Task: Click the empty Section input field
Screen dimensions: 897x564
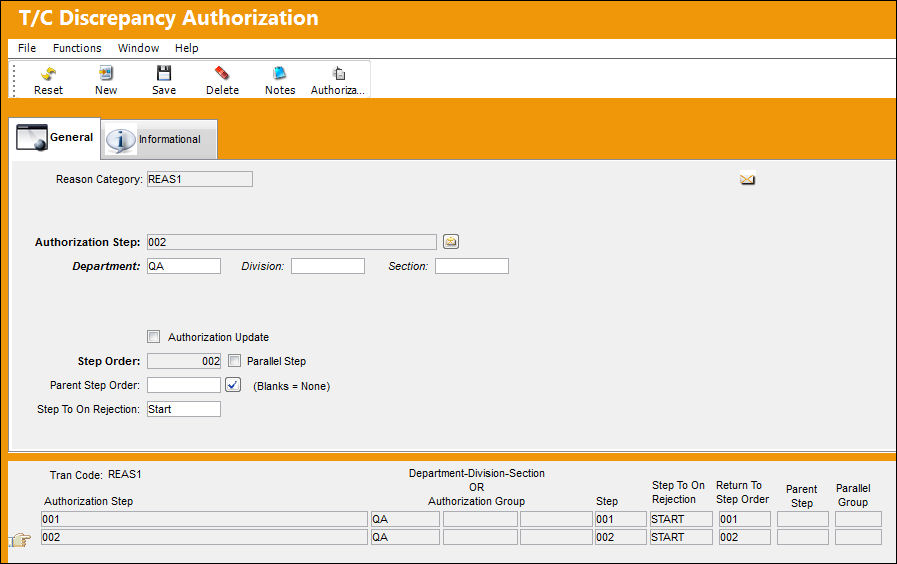Action: click(471, 266)
